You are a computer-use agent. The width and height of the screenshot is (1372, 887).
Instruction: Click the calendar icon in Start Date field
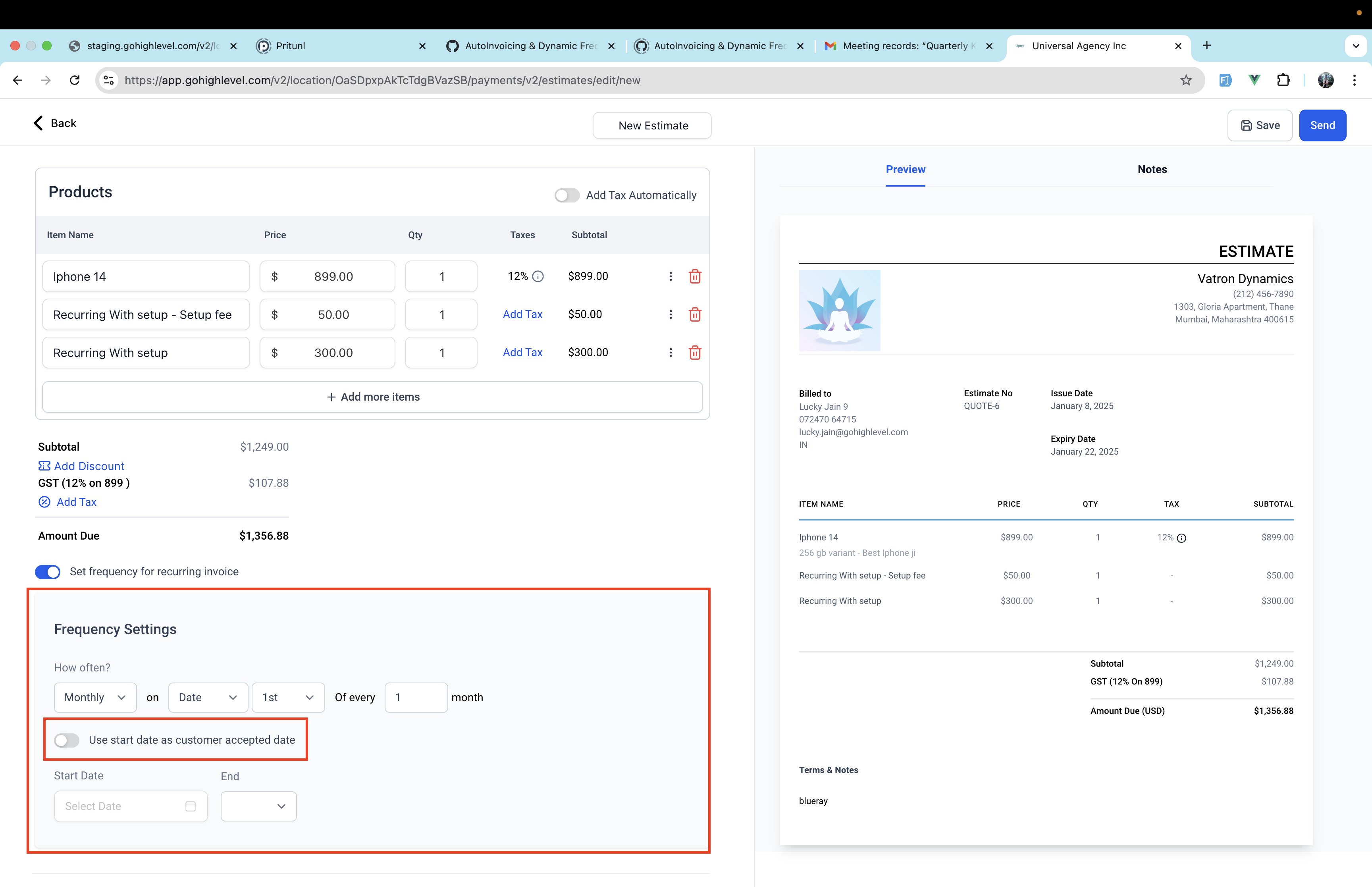click(x=191, y=806)
